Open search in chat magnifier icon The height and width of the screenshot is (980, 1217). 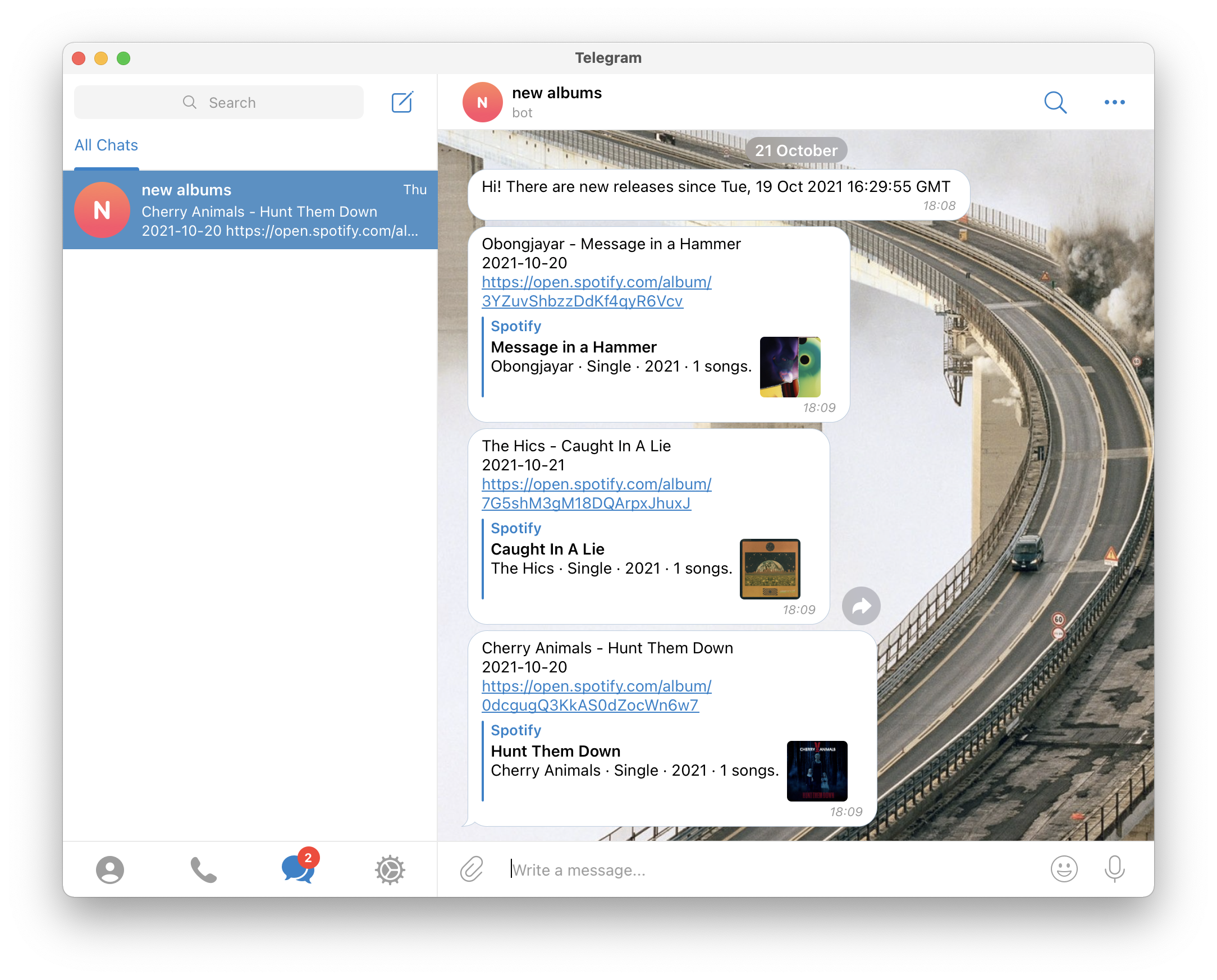1054,102
